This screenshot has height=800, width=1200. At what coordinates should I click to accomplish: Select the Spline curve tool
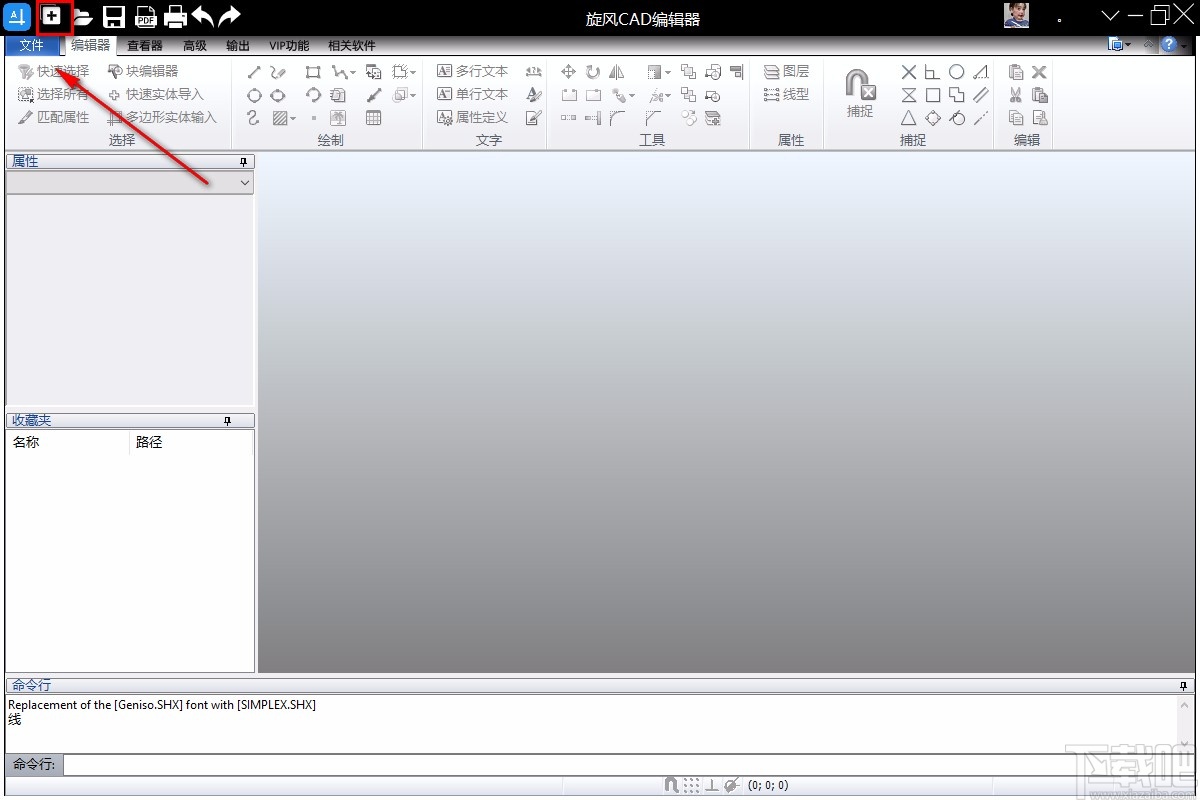(x=254, y=118)
